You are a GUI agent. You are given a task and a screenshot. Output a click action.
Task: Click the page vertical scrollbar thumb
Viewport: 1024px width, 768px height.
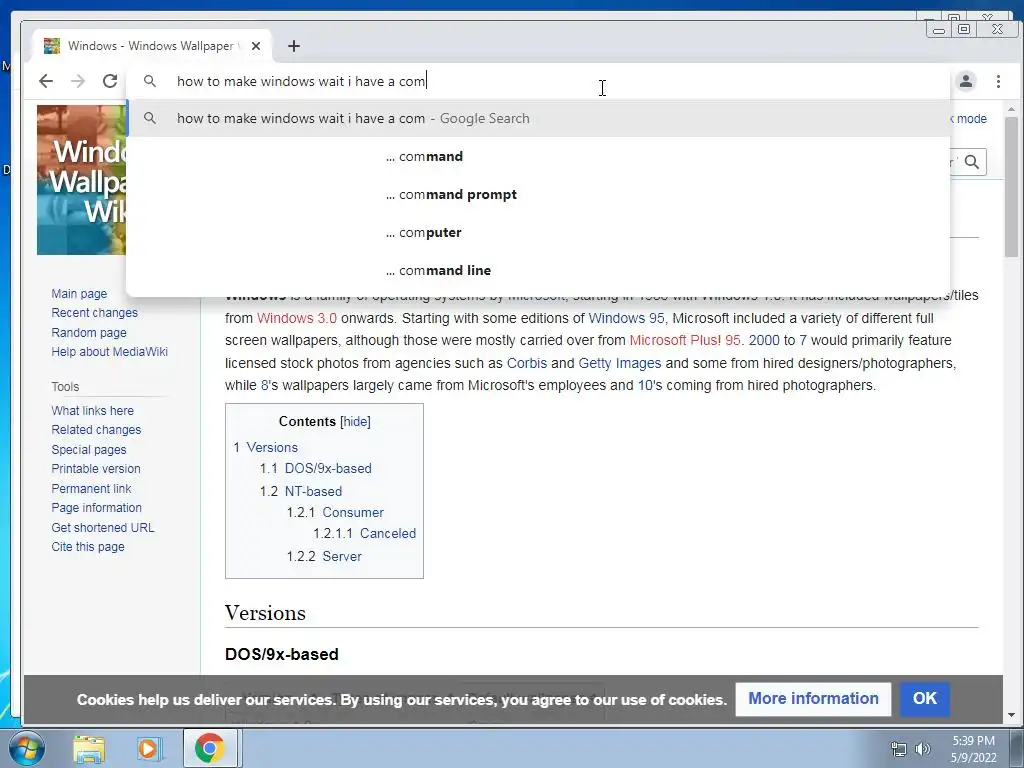1012,186
